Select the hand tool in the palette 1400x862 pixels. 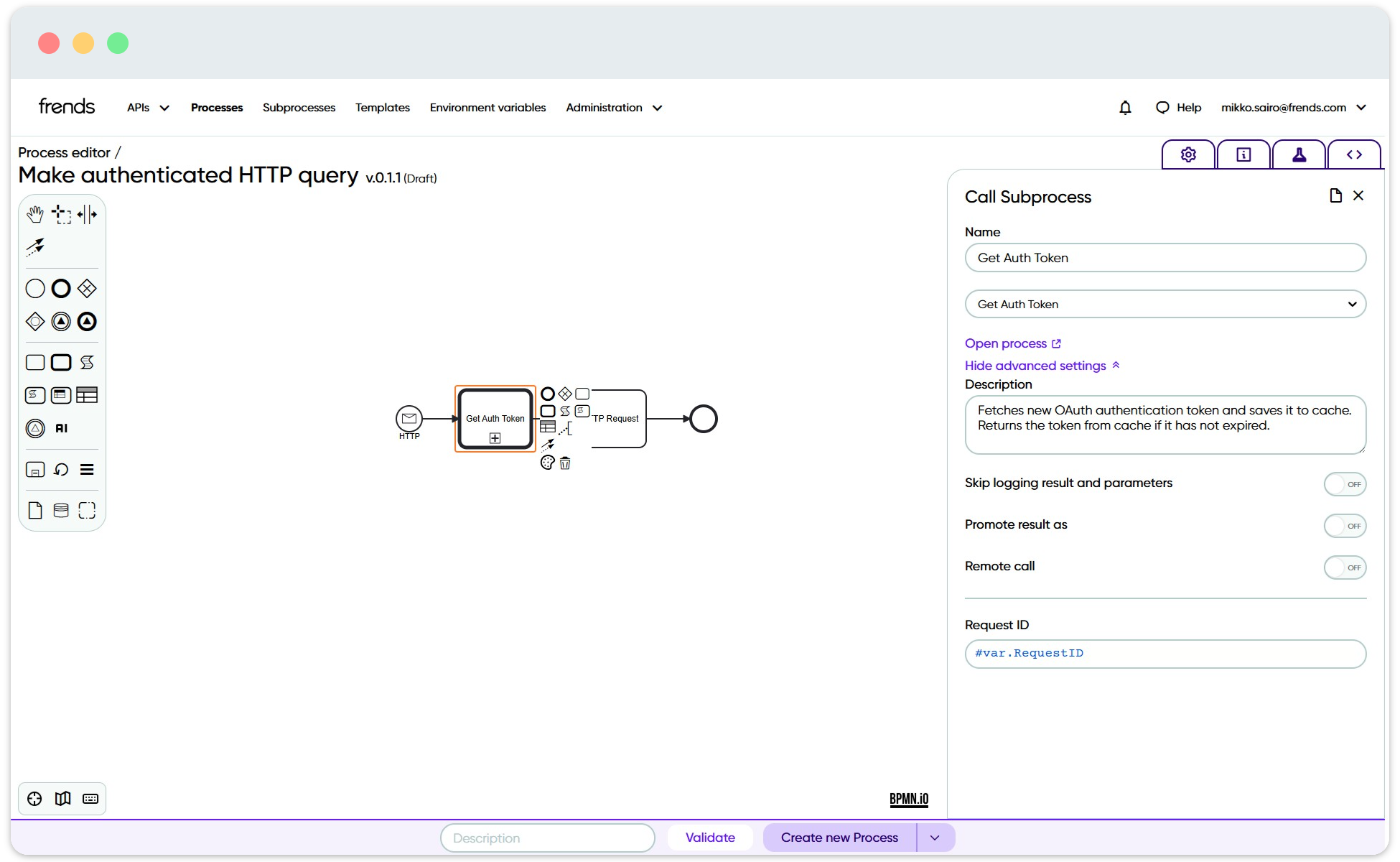click(x=35, y=213)
